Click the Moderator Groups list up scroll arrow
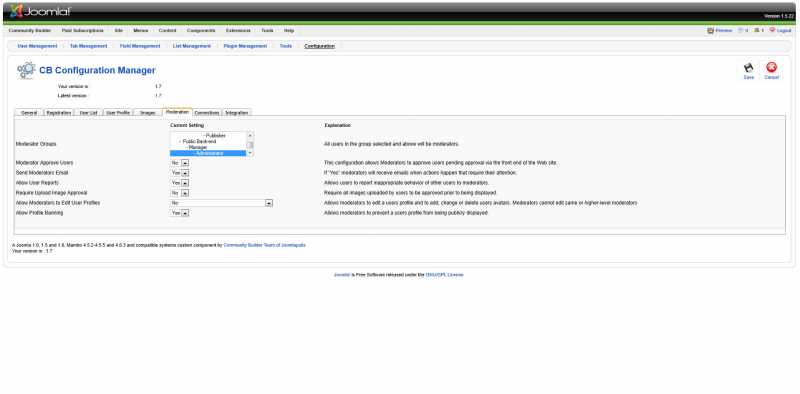Image resolution: width=800 pixels, height=394 pixels. 249,135
